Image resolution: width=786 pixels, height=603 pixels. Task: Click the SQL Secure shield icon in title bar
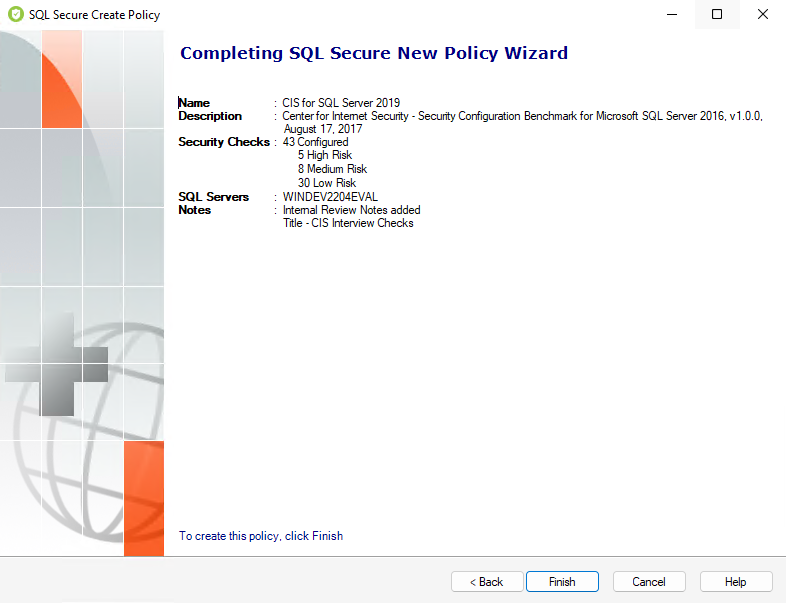(x=16, y=15)
